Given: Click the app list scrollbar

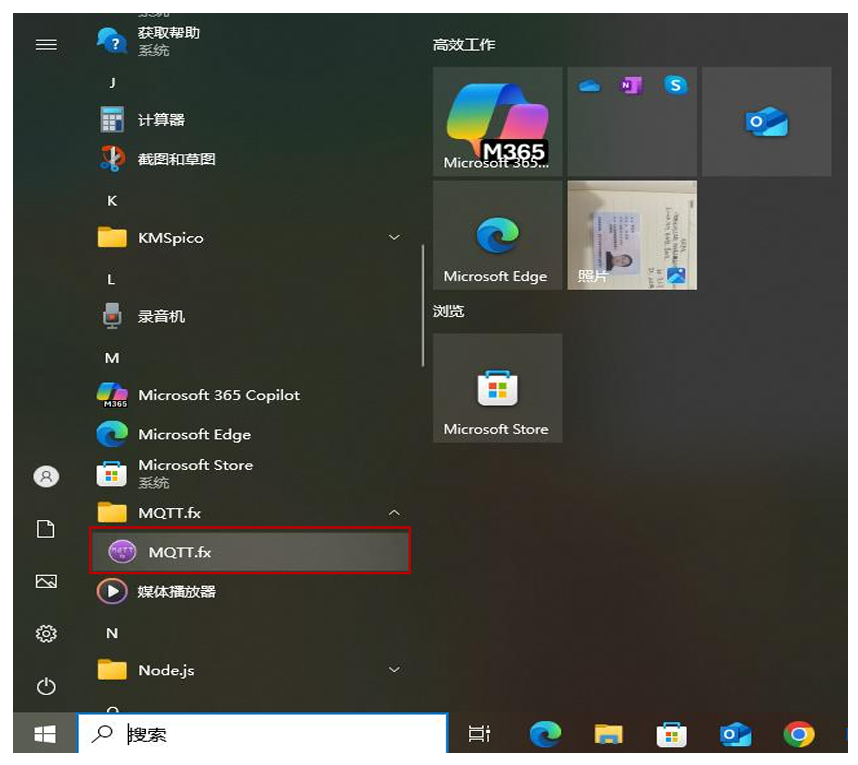Looking at the screenshot, I should [x=423, y=305].
